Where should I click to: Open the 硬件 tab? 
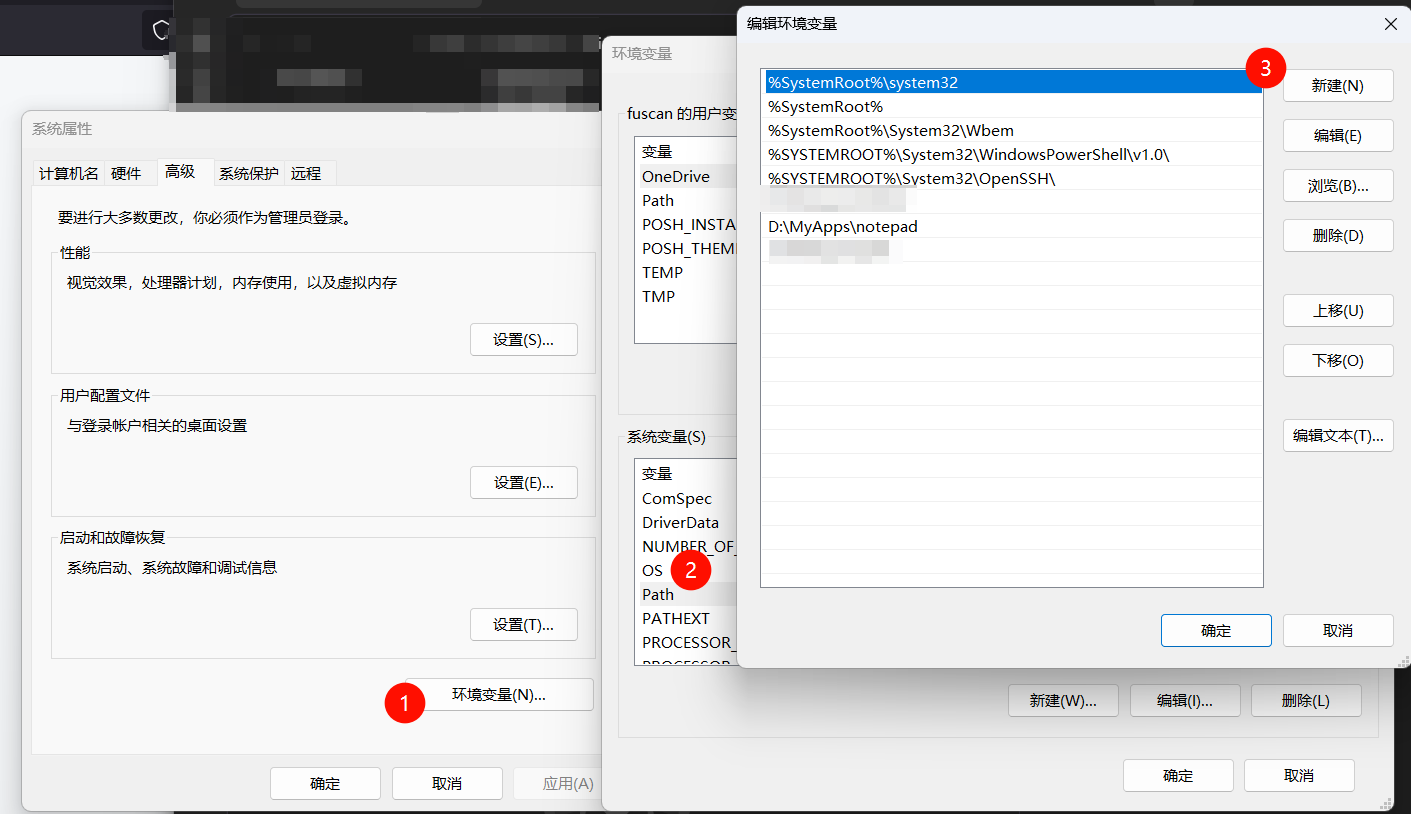(x=126, y=173)
